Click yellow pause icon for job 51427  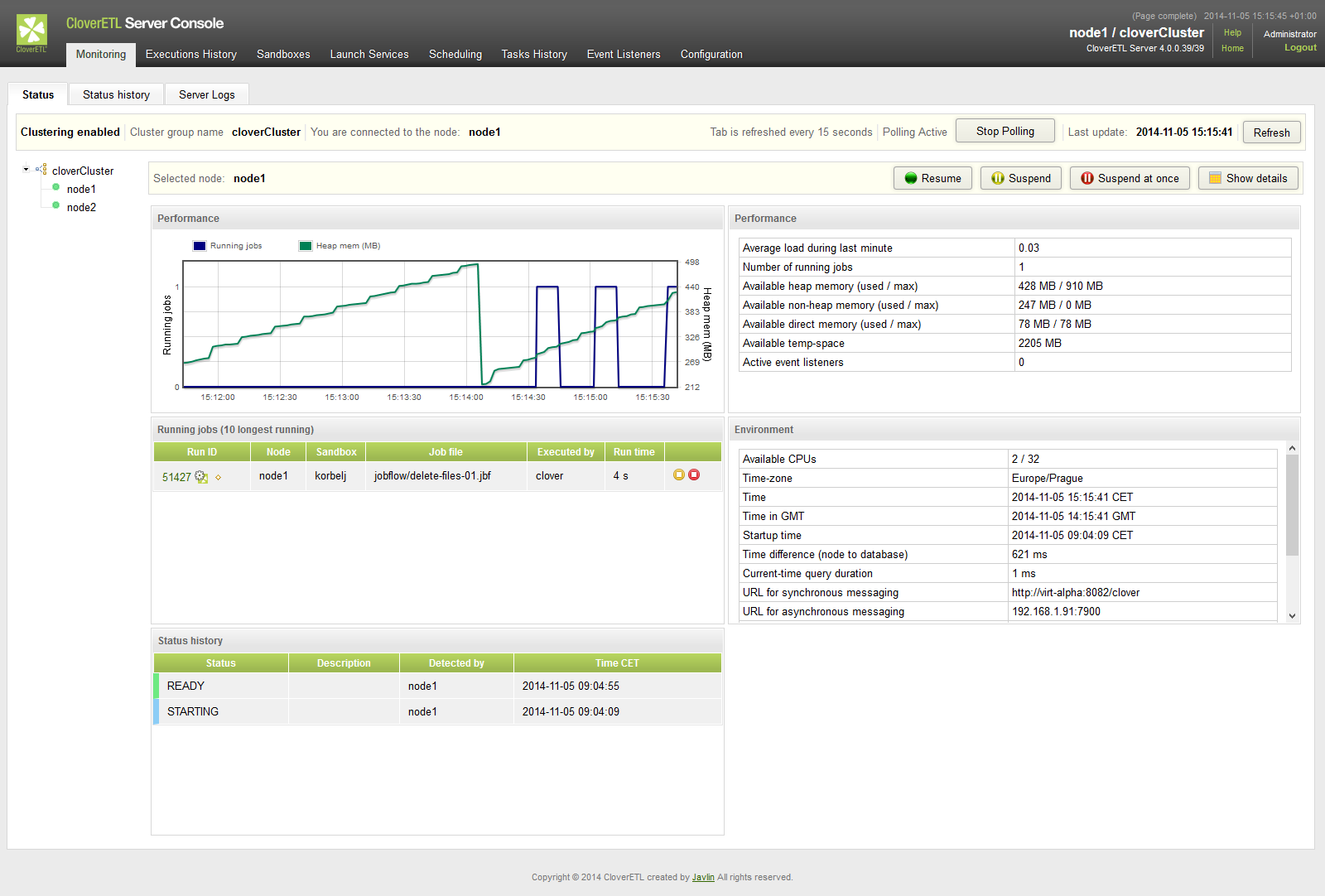pyautogui.click(x=679, y=475)
